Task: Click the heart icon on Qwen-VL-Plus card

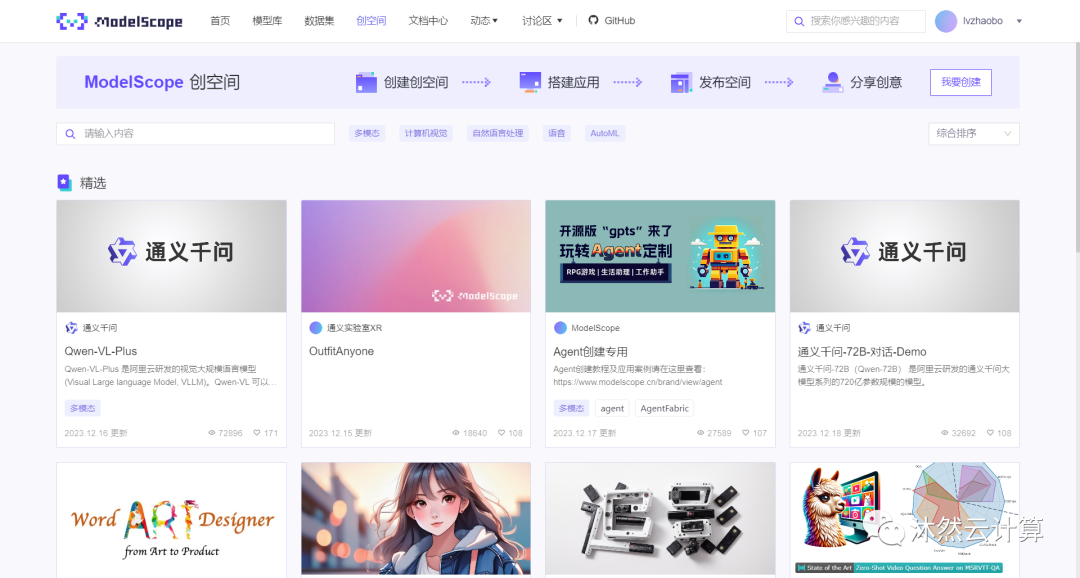Action: click(x=257, y=433)
